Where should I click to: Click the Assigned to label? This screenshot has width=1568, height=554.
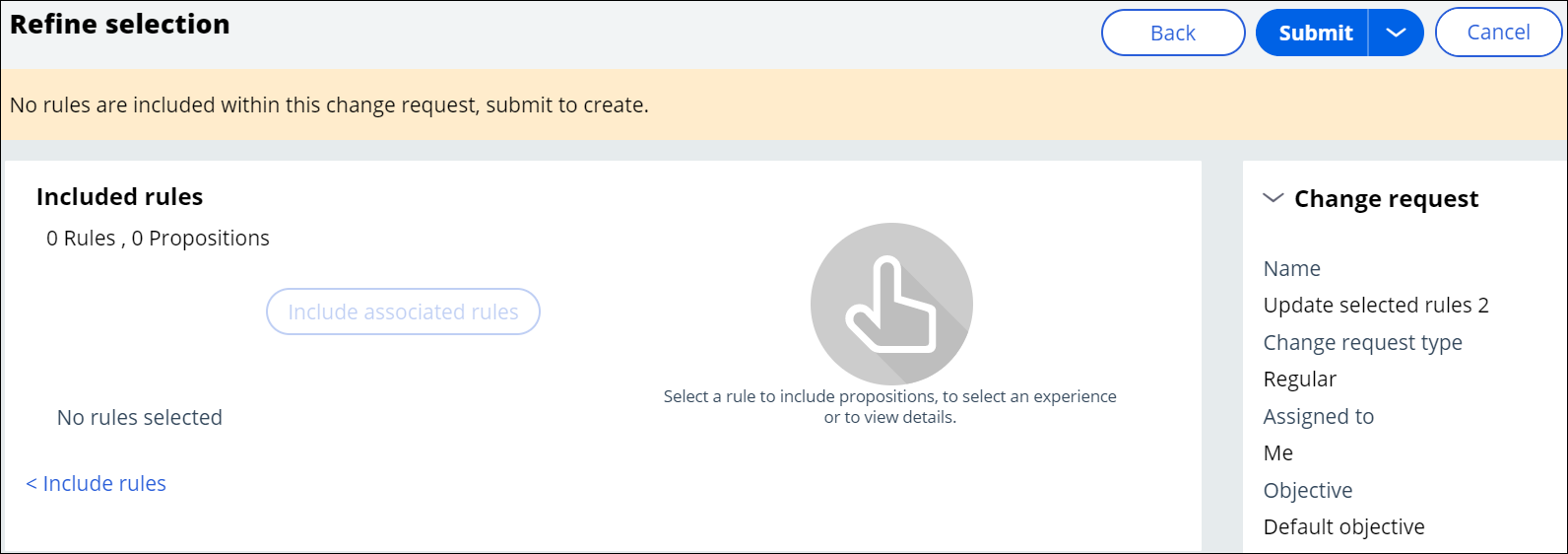(1318, 416)
